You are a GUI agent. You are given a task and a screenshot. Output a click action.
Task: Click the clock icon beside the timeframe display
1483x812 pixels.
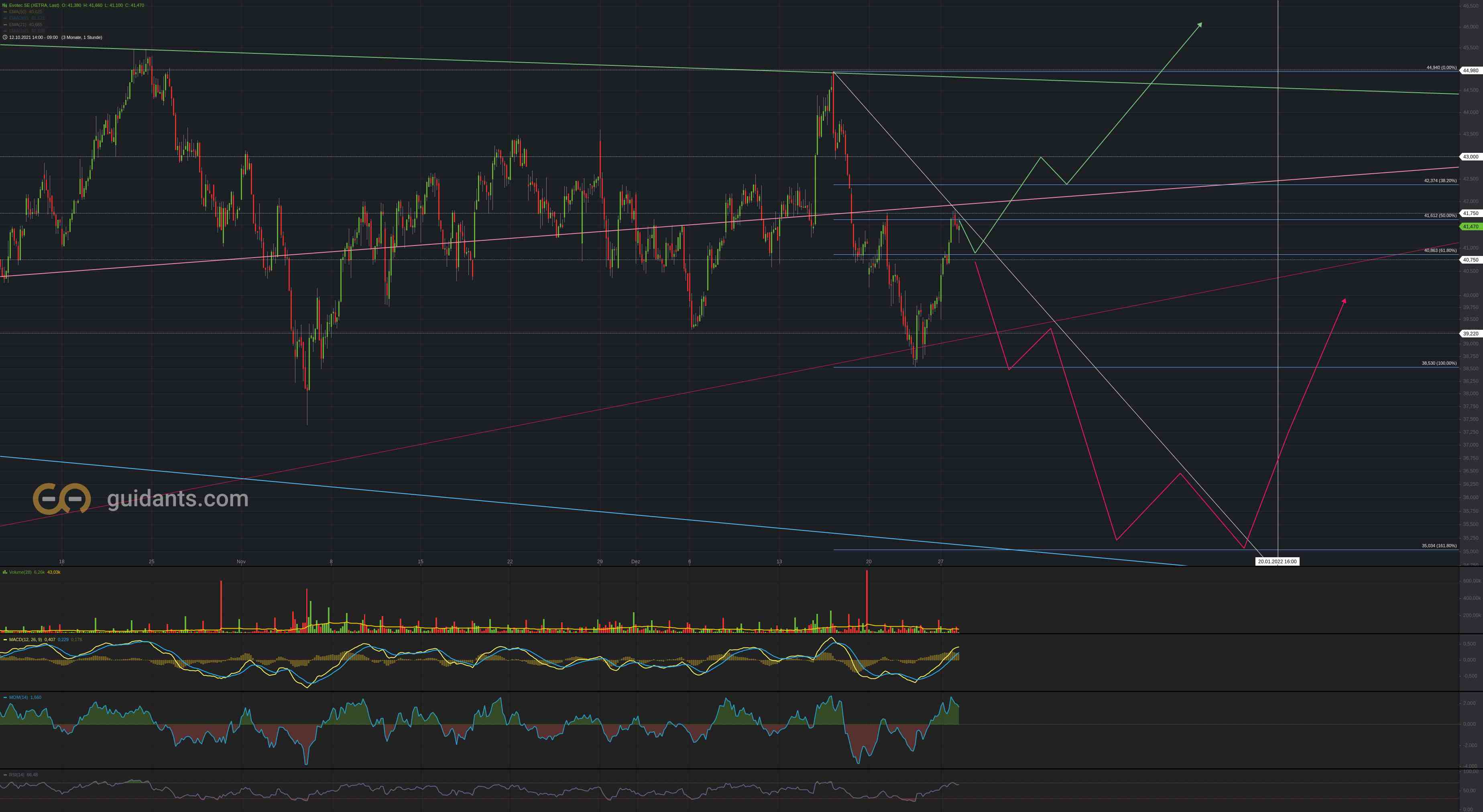[5, 37]
